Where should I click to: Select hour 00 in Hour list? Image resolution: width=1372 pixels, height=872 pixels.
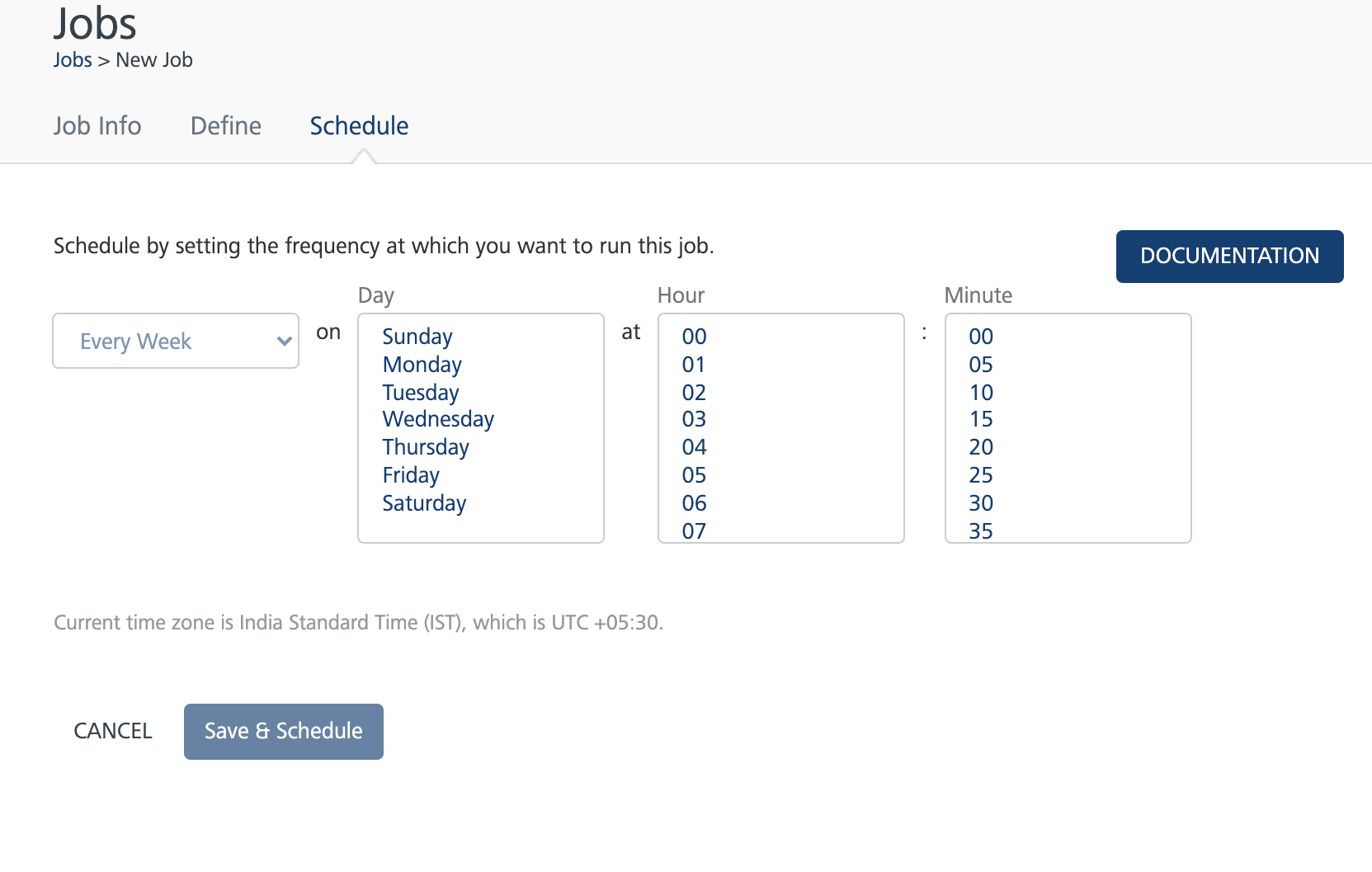[x=694, y=337]
